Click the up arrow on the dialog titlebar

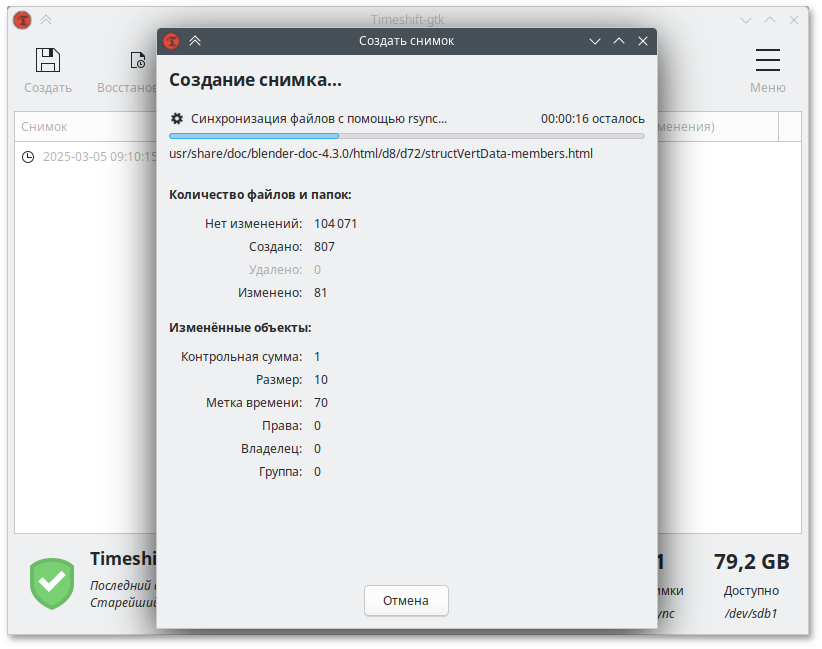(x=619, y=41)
